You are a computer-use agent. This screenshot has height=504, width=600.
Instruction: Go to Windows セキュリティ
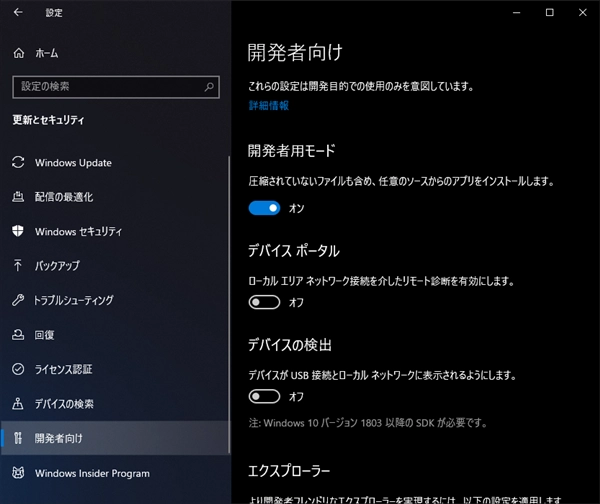[x=115, y=232]
